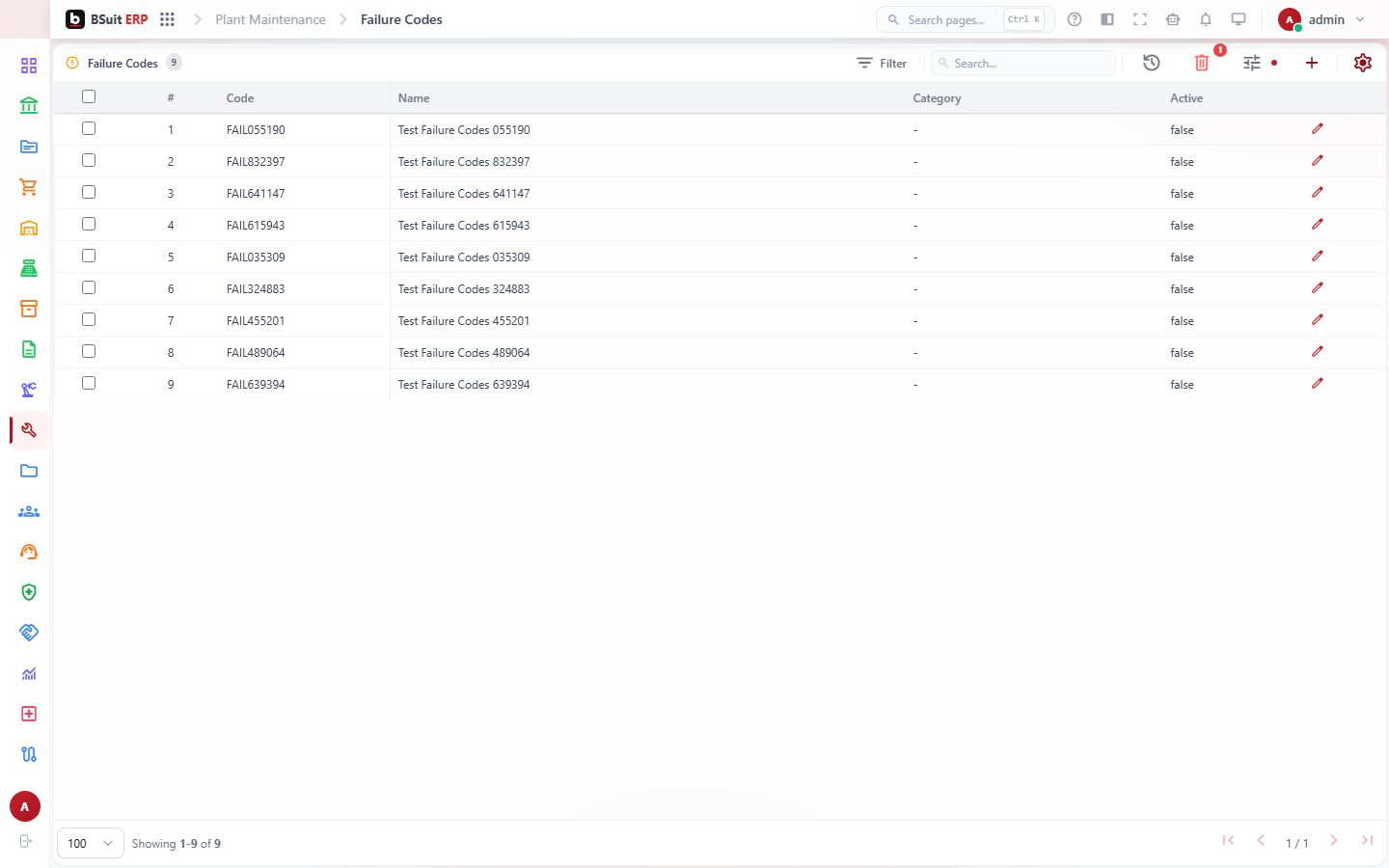Sort by the Name column header
This screenshot has width=1389, height=868.
click(x=414, y=98)
